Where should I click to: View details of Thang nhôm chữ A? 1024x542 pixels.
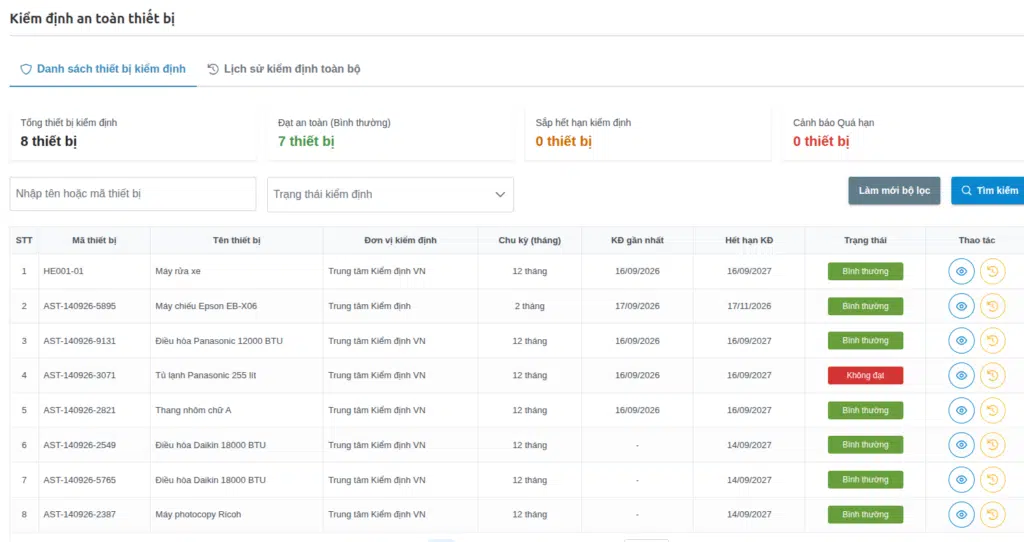click(961, 410)
